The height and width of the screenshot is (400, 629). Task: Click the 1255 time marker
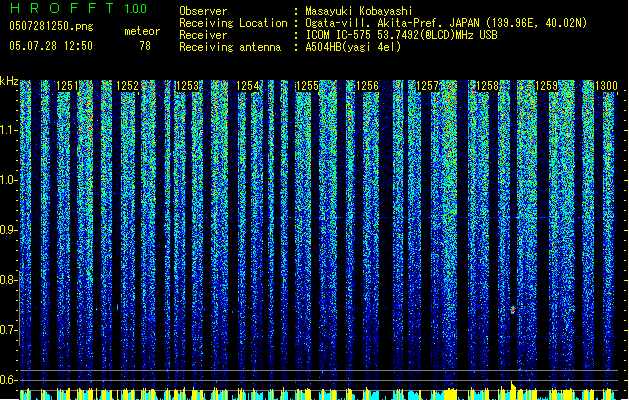click(x=307, y=86)
